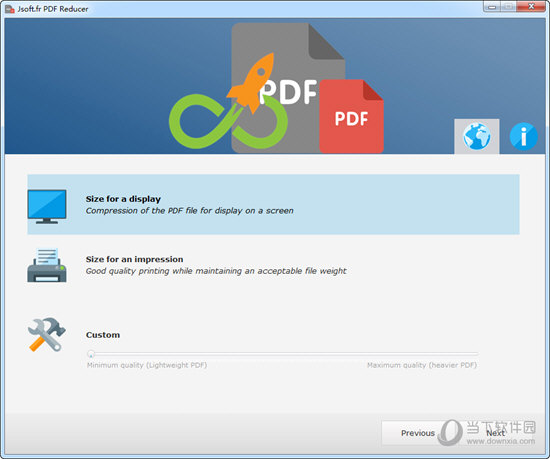The image size is (550, 459).
Task: Click 'Compression of the PDF file' description
Action: [189, 211]
